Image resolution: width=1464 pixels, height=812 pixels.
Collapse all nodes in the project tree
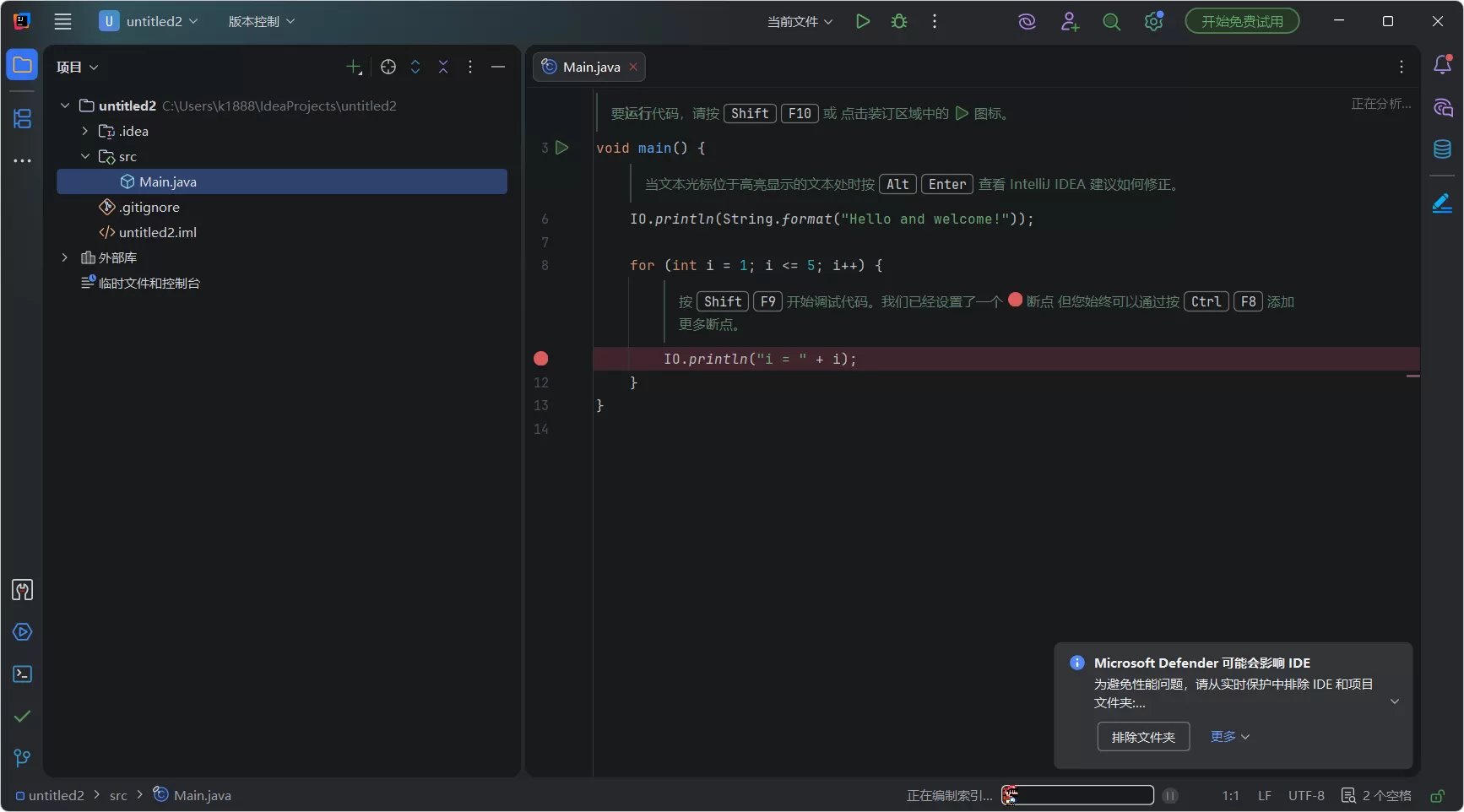coord(443,67)
